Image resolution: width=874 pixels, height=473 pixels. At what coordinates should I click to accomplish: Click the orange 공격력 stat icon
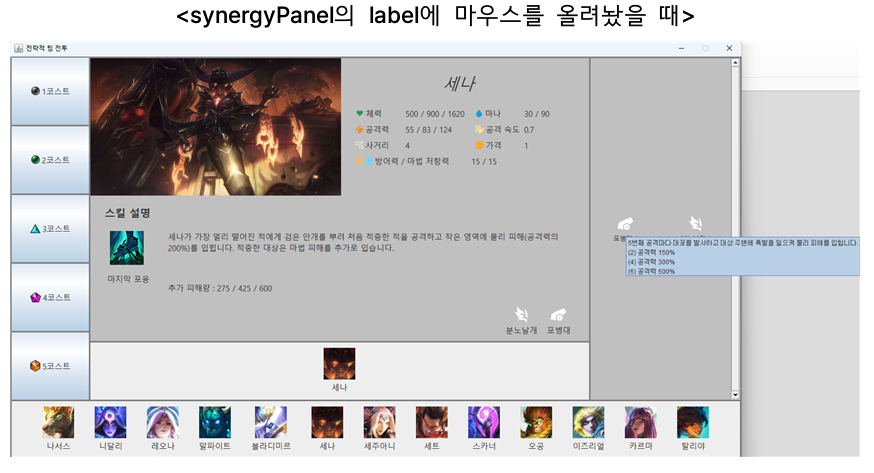click(x=360, y=129)
